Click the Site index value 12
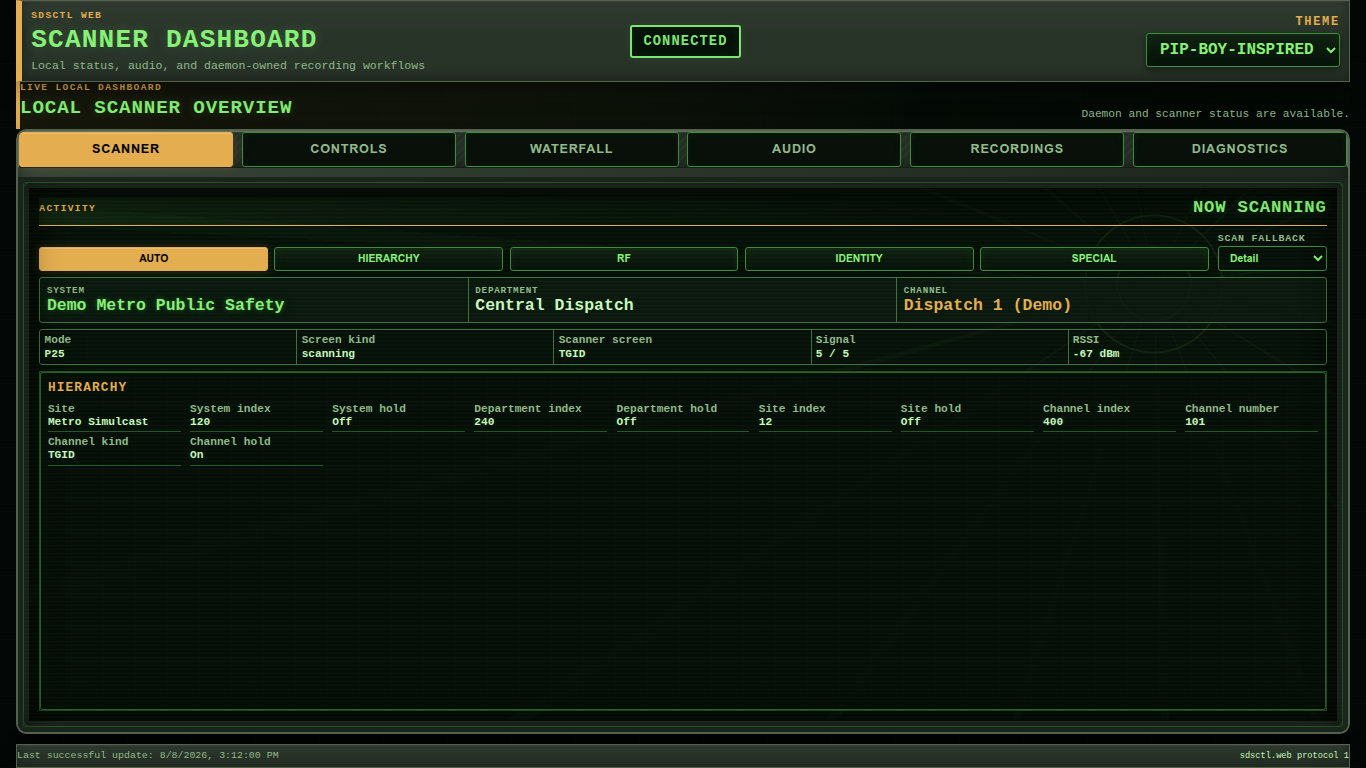 pos(765,422)
